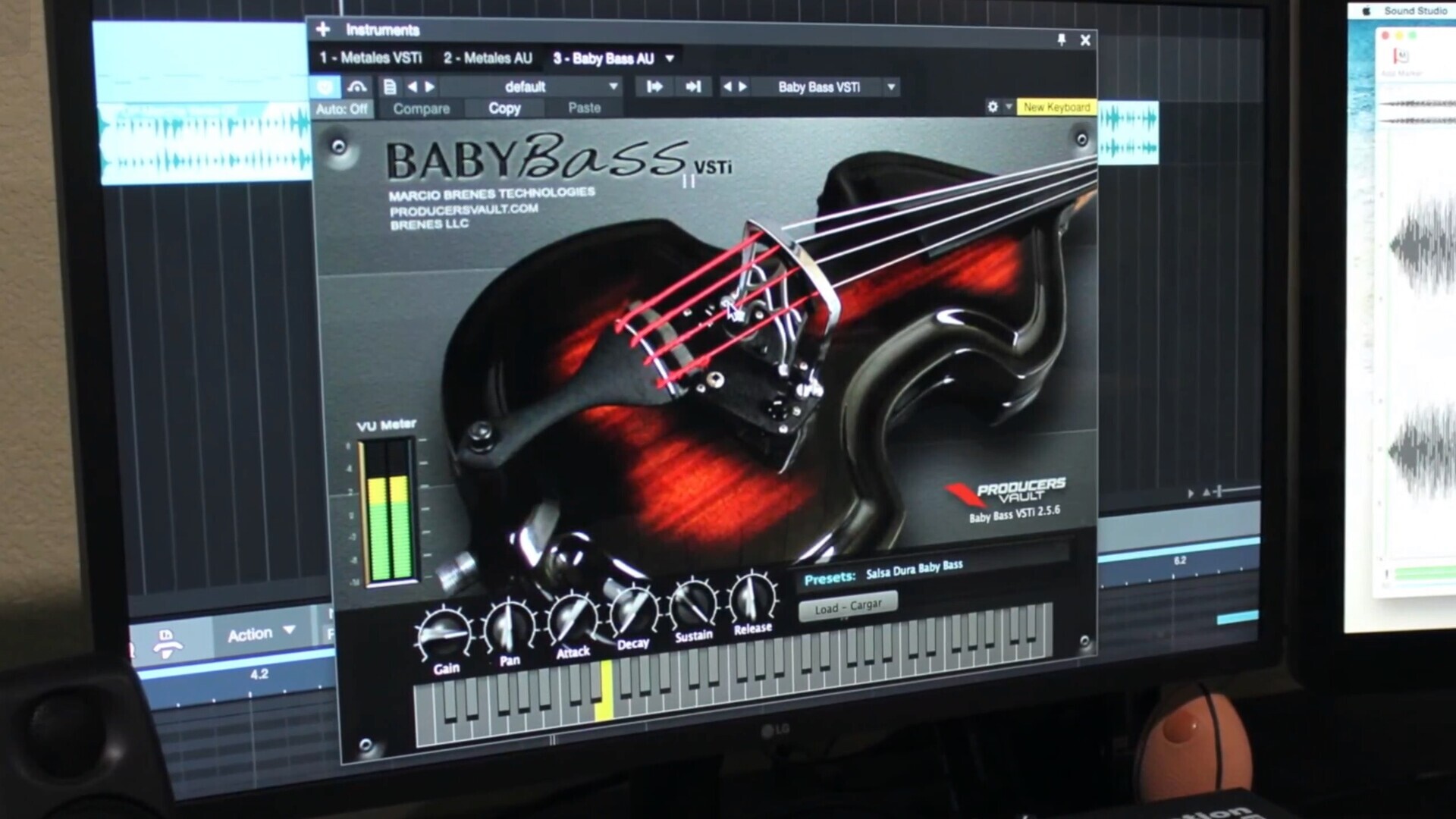
Task: Switch to 1 - Metales VSTi tab
Action: pos(370,58)
